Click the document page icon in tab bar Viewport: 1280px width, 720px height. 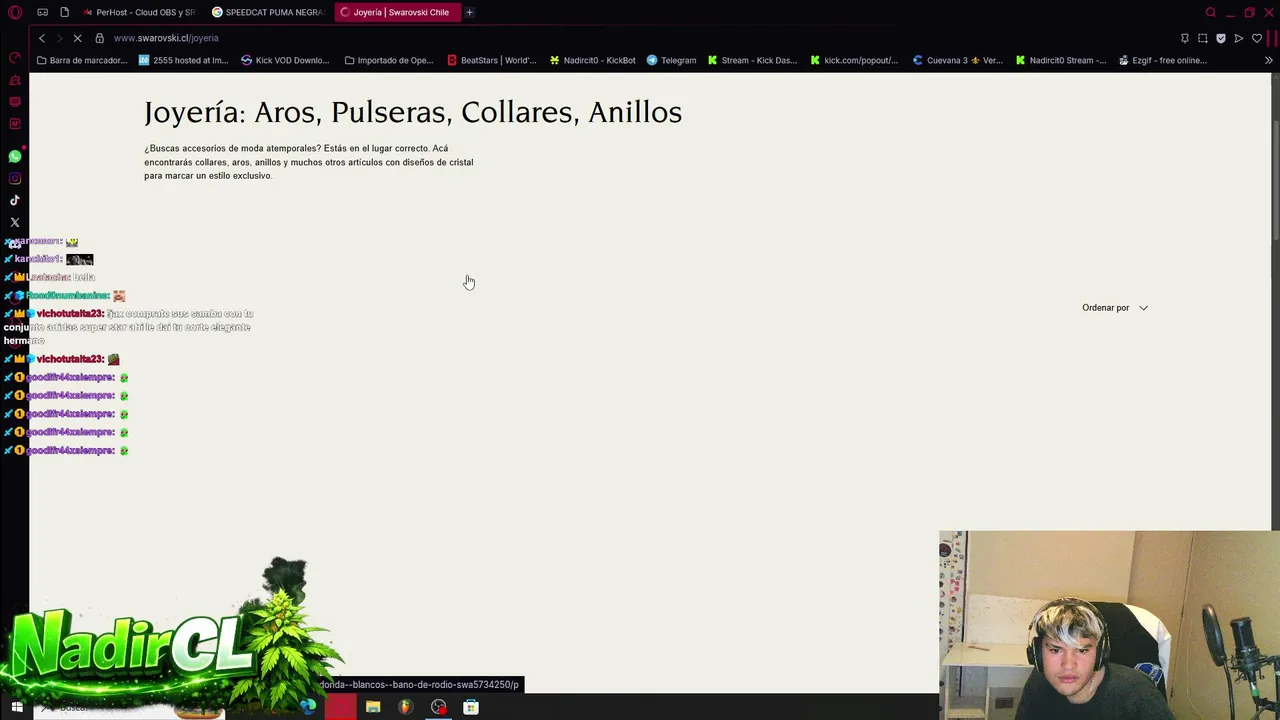pos(64,12)
